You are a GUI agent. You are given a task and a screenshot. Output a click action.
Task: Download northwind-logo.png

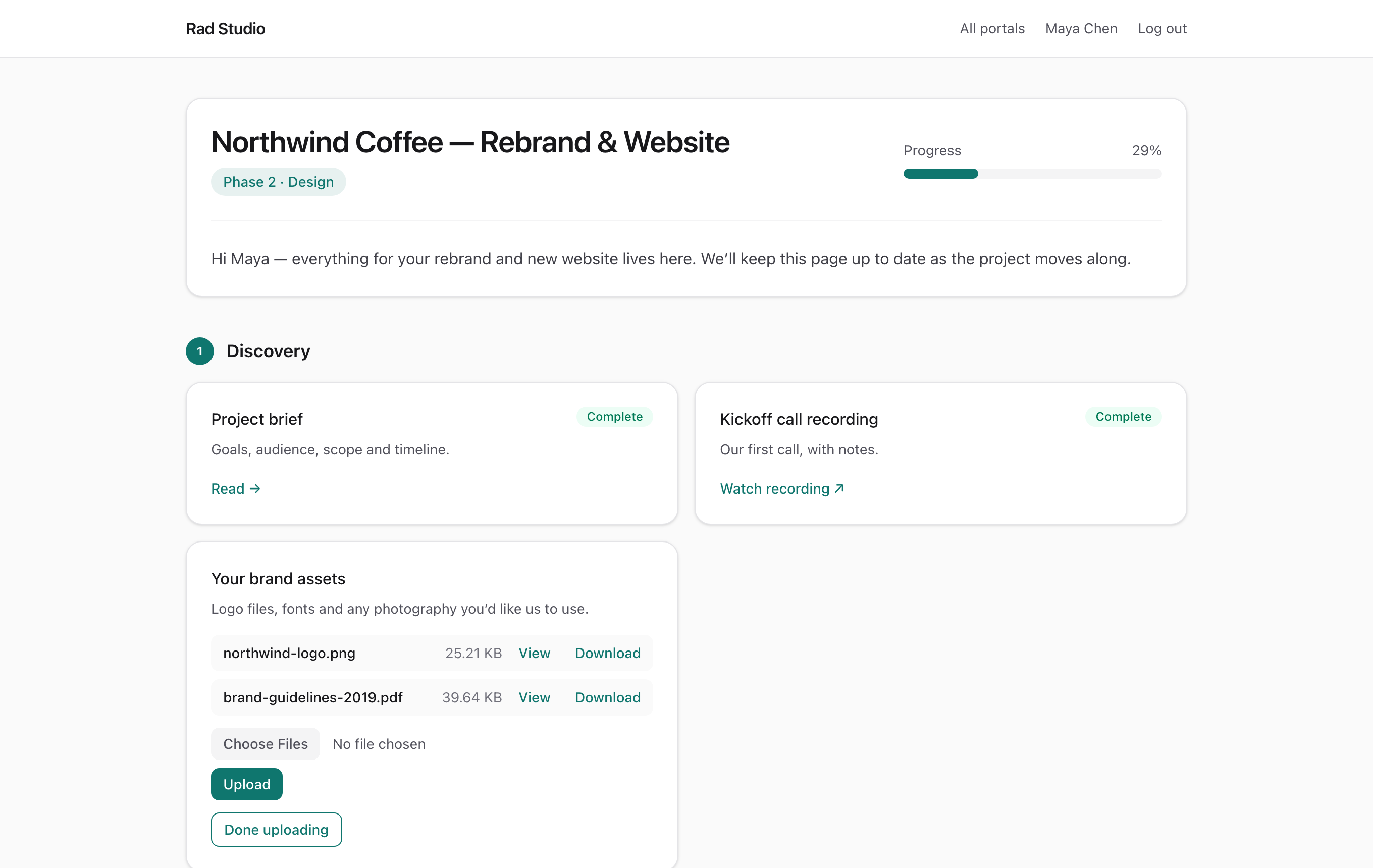coord(607,653)
